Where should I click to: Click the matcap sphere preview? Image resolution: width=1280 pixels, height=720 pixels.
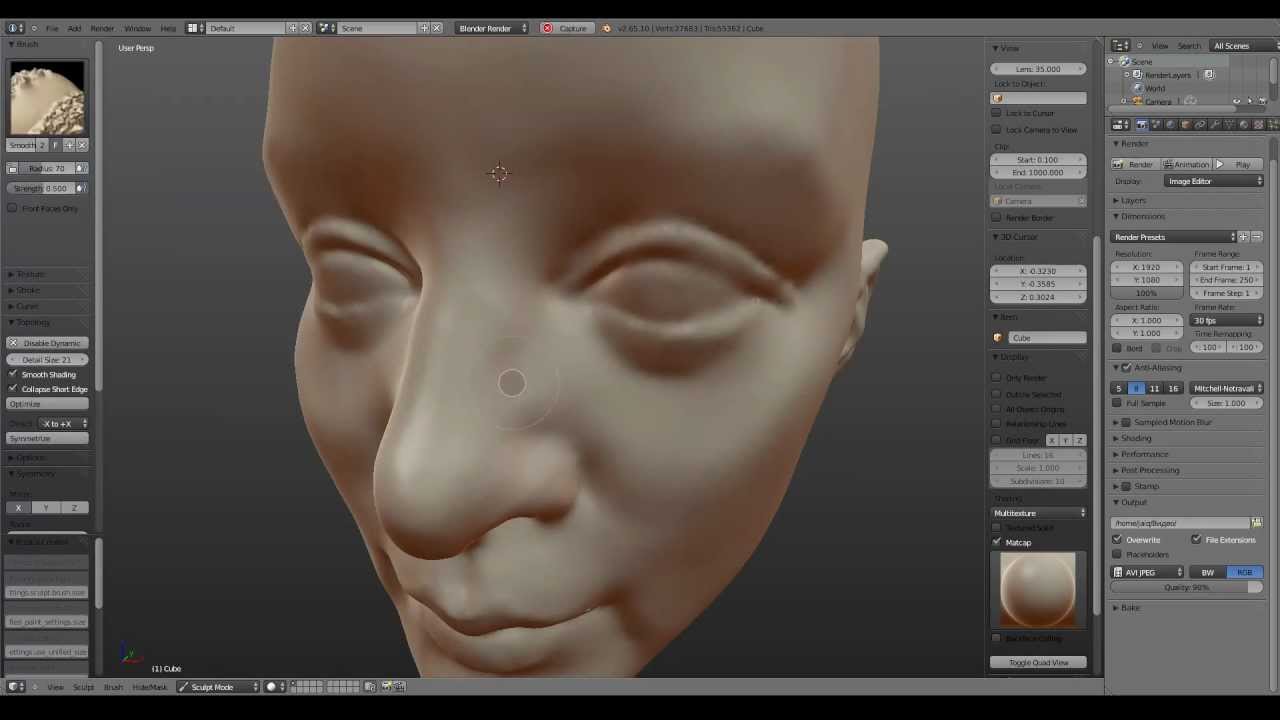pos(1038,589)
